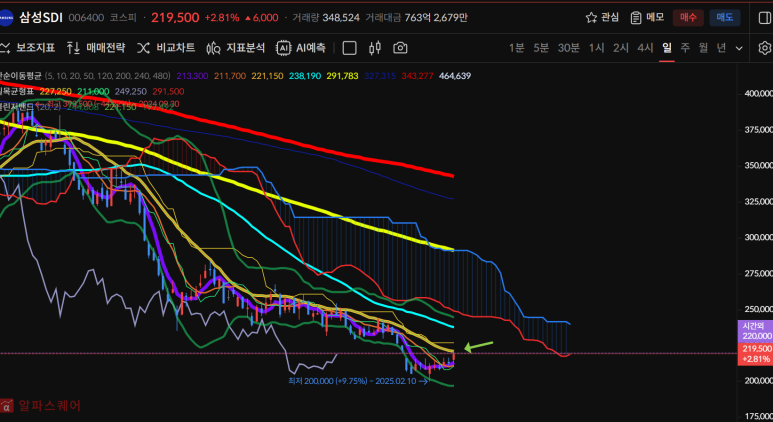Open the AI예측 prediction feature
This screenshot has width=773, height=422.
tap(301, 48)
